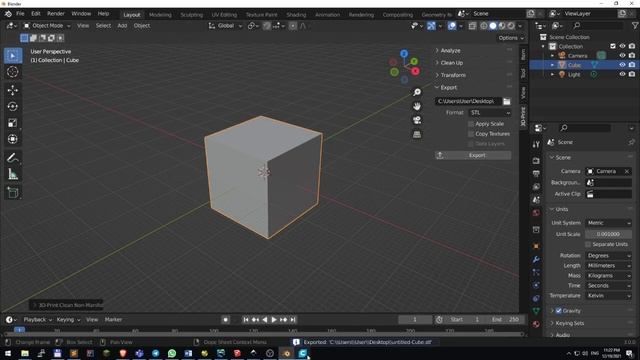Select the Rotate tool

click(13, 107)
